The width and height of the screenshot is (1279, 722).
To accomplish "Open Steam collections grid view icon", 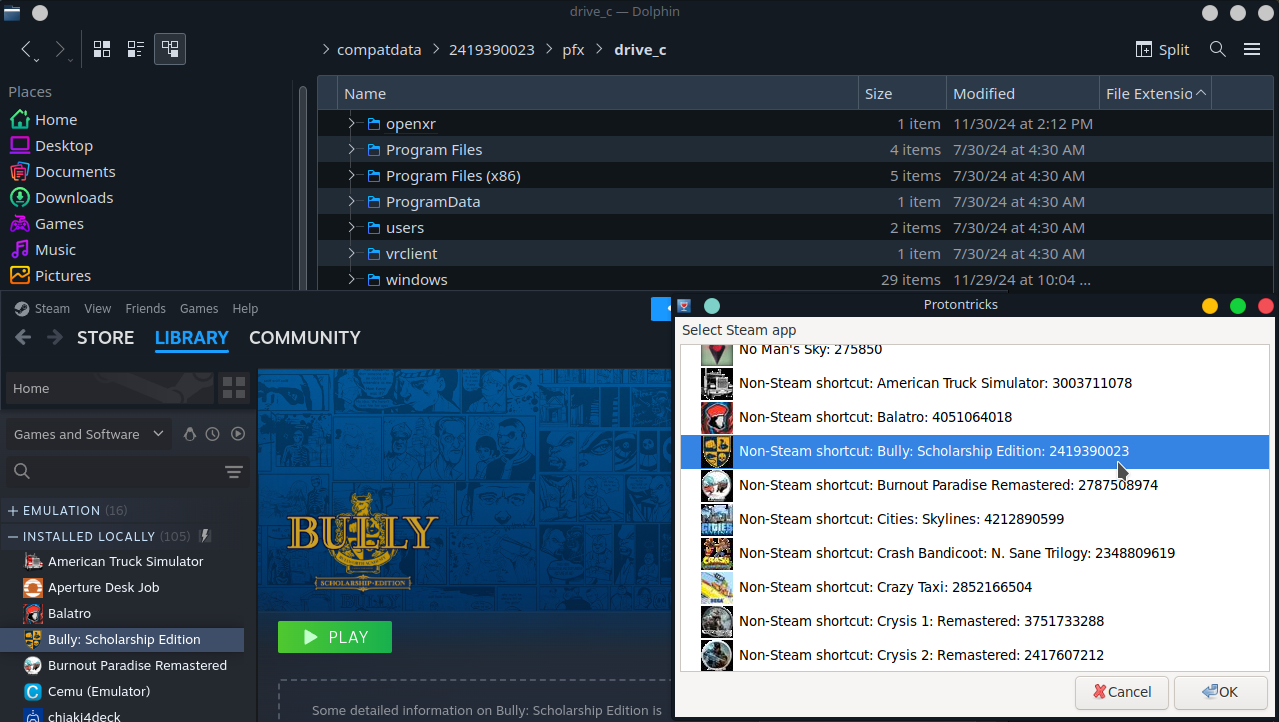I will pos(234,388).
